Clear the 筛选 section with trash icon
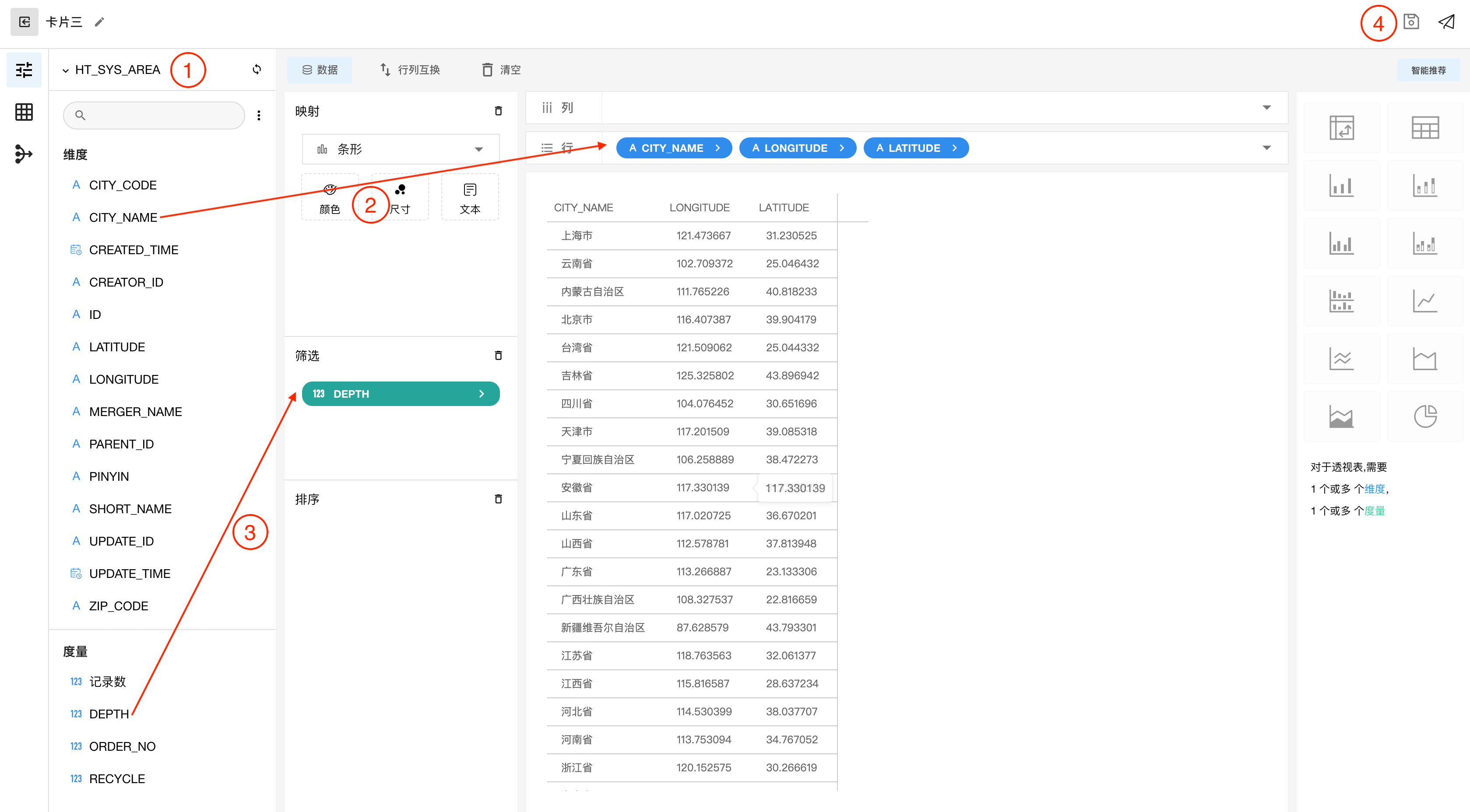Screen dimensions: 1470x812 [498, 356]
